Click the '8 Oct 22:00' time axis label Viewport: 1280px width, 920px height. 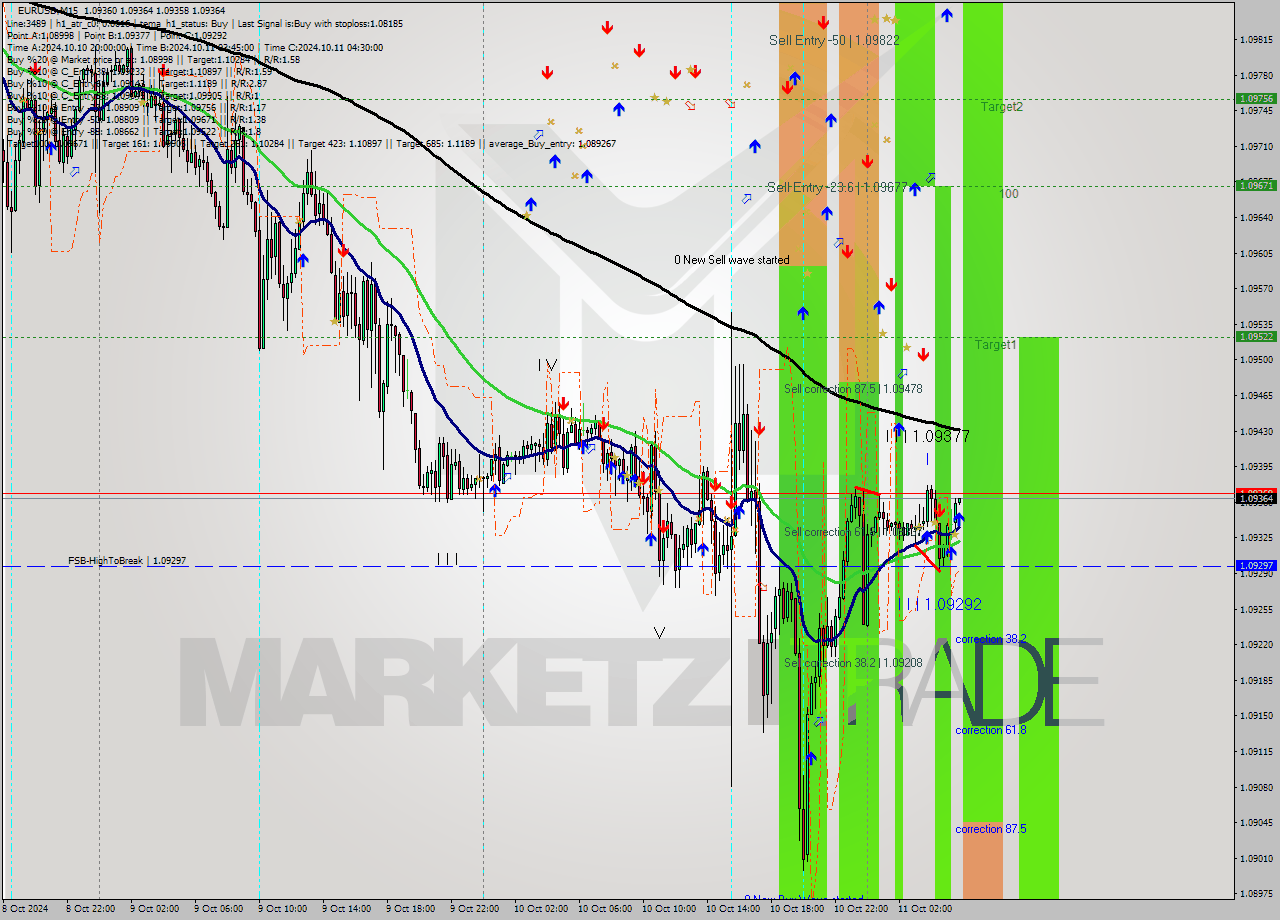pos(90,909)
